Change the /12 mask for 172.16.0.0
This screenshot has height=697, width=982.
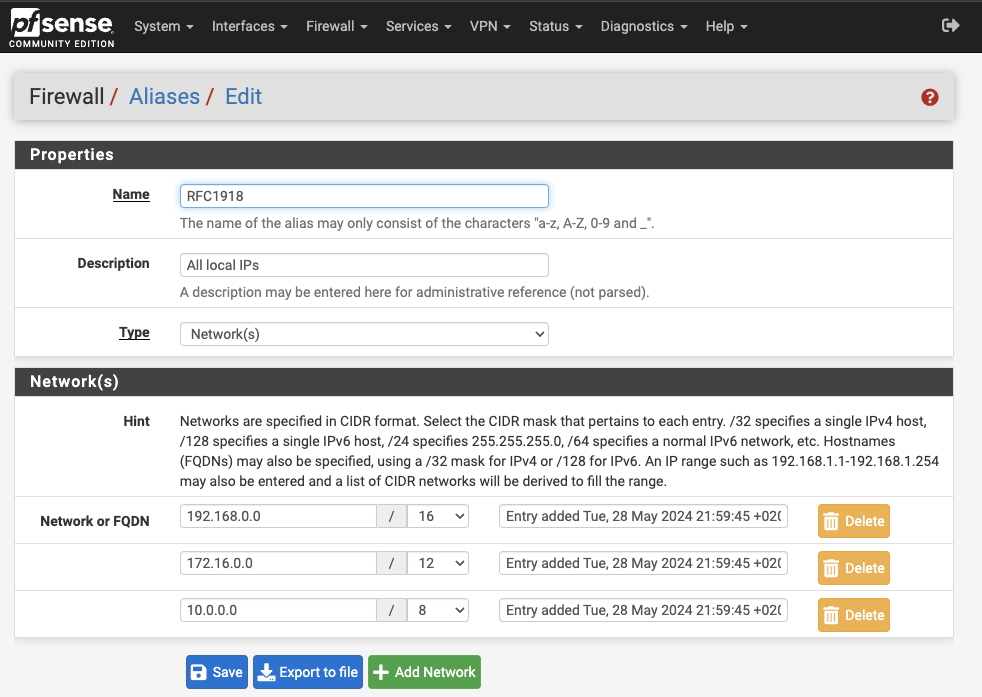pyautogui.click(x=438, y=563)
